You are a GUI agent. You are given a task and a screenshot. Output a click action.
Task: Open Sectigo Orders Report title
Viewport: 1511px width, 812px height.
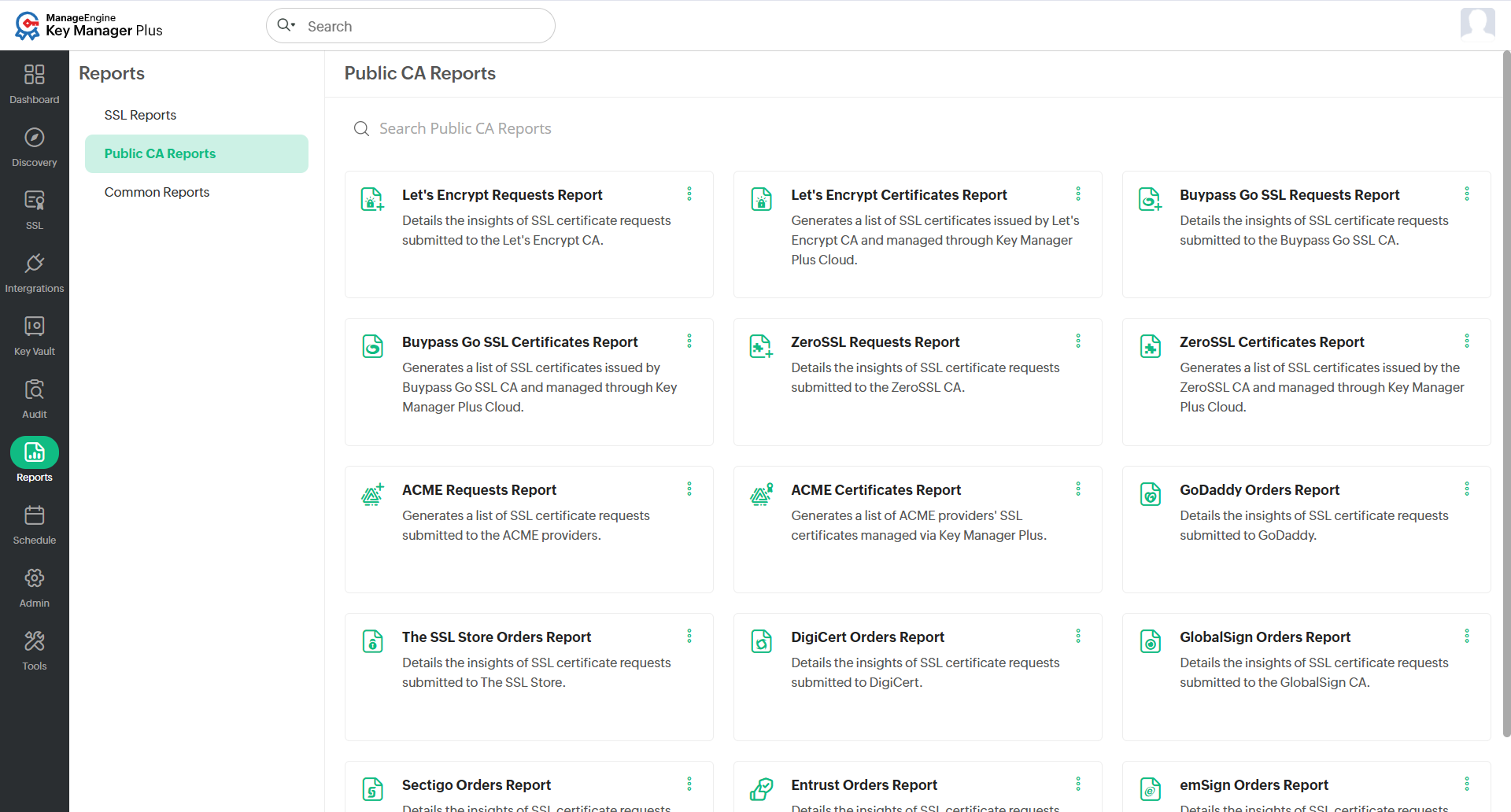tap(476, 784)
